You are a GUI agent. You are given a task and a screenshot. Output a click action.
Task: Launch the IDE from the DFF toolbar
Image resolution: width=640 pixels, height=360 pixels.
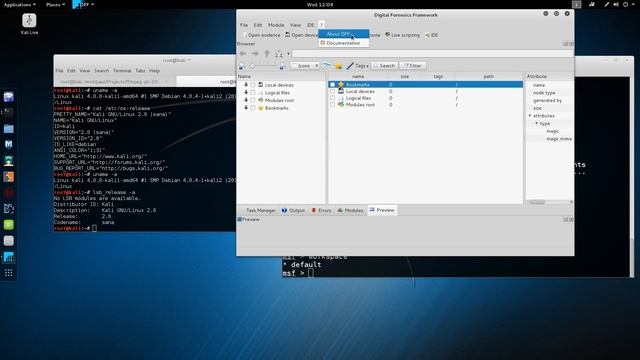tap(431, 35)
